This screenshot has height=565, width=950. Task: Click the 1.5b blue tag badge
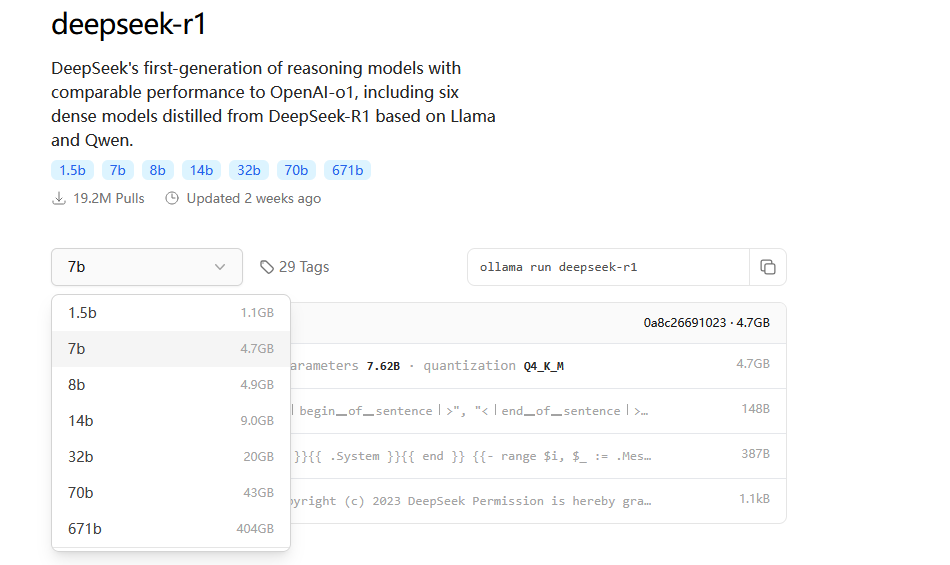72,170
